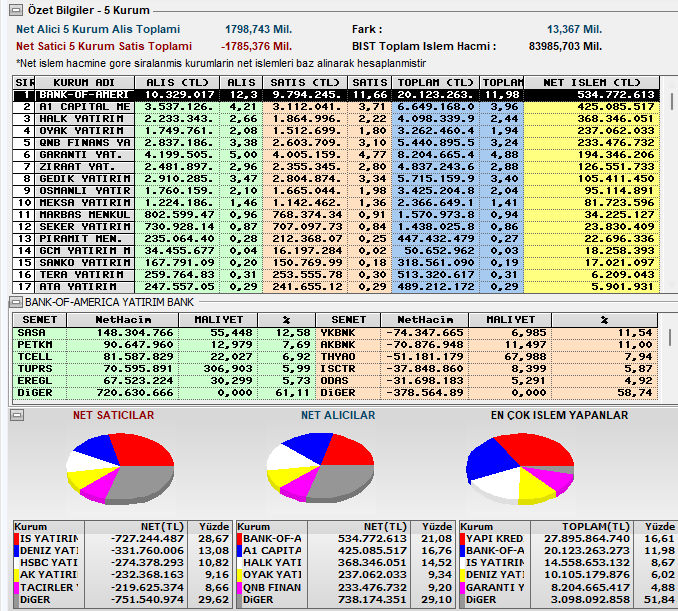Select the TERA YATIRIM row
The height and width of the screenshot is (611, 678).
336,275
